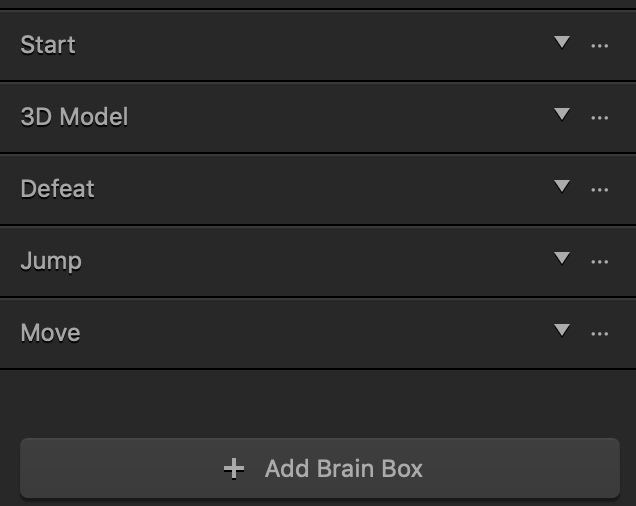The height and width of the screenshot is (506, 636).
Task: Unfold the Move brain box with its arrow
Action: coord(562,330)
